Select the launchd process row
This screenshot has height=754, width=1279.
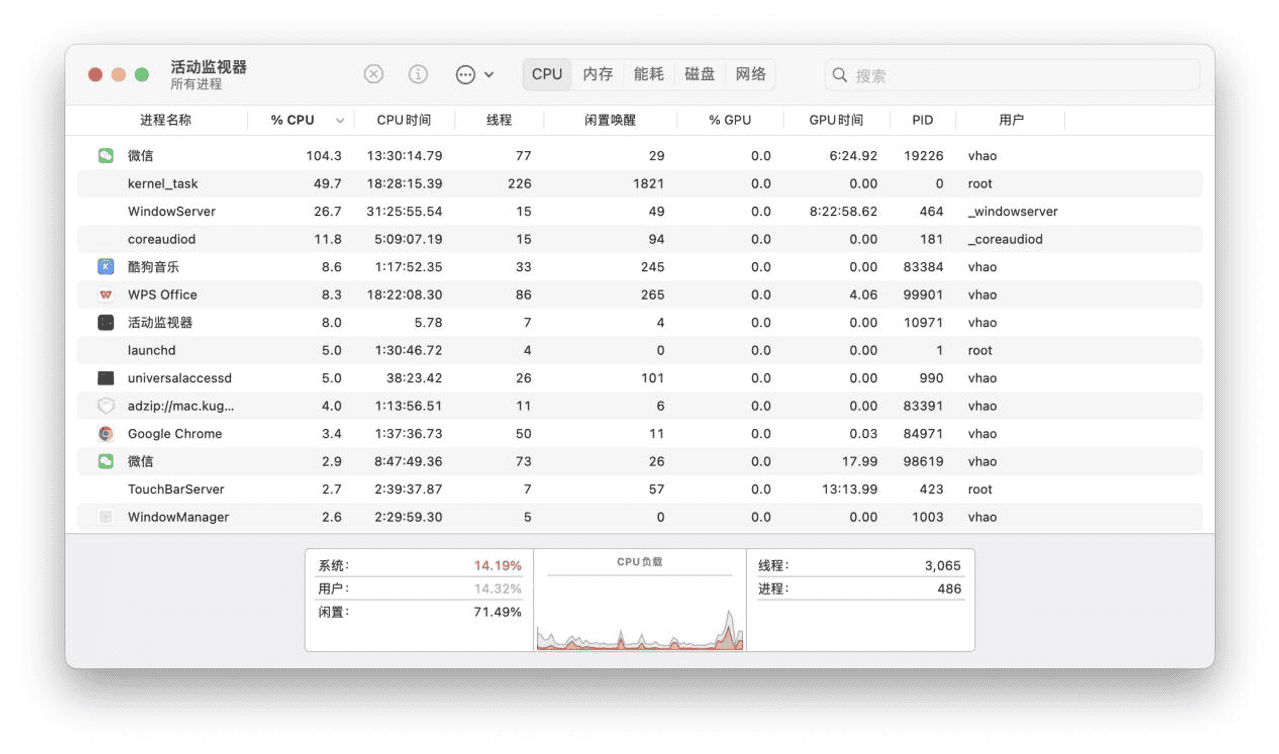(640, 351)
